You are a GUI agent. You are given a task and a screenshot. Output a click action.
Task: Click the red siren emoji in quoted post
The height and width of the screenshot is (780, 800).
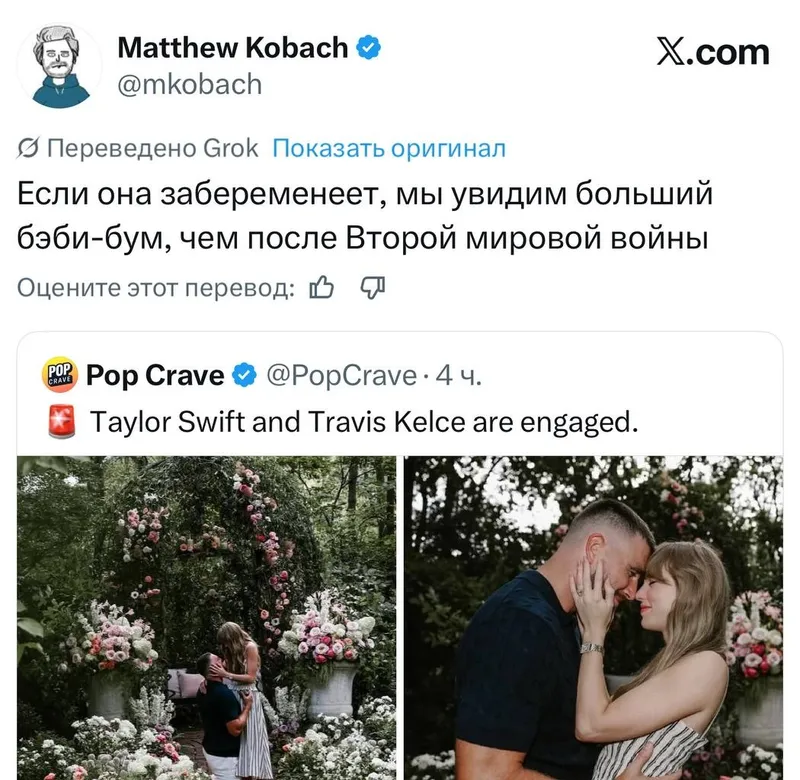[x=62, y=421]
